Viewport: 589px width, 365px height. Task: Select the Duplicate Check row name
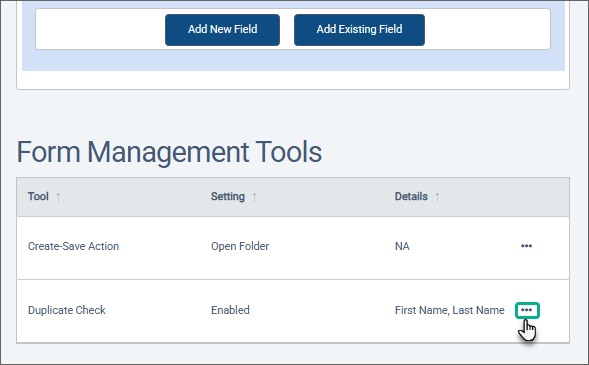pyautogui.click(x=66, y=310)
